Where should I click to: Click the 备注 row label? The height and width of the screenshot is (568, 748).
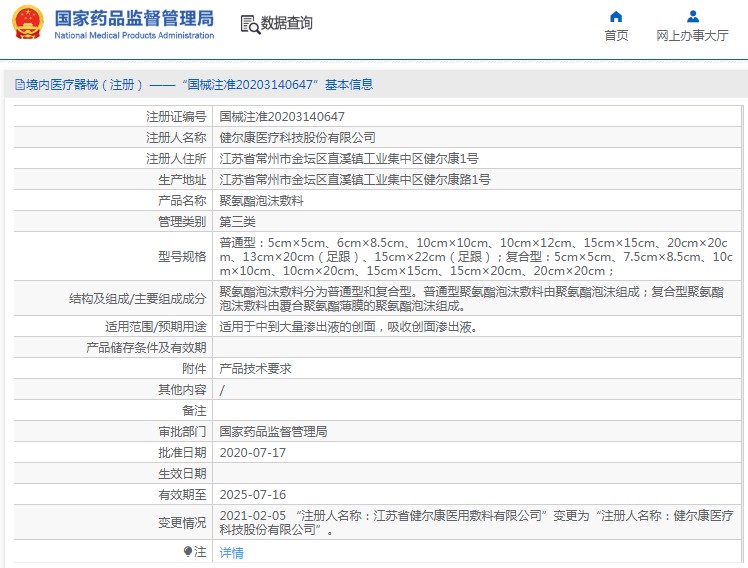pyautogui.click(x=194, y=411)
